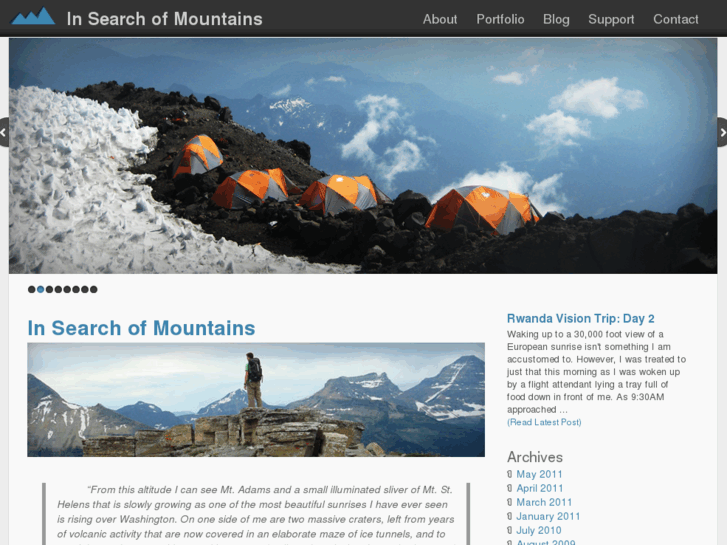727x545 pixels.
Task: Advance slideshow with right arrow
Action: (x=722, y=132)
